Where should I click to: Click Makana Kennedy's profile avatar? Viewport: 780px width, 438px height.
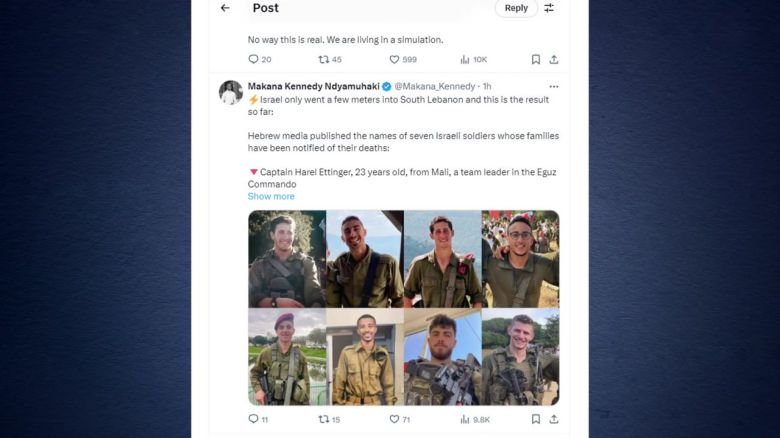[231, 93]
